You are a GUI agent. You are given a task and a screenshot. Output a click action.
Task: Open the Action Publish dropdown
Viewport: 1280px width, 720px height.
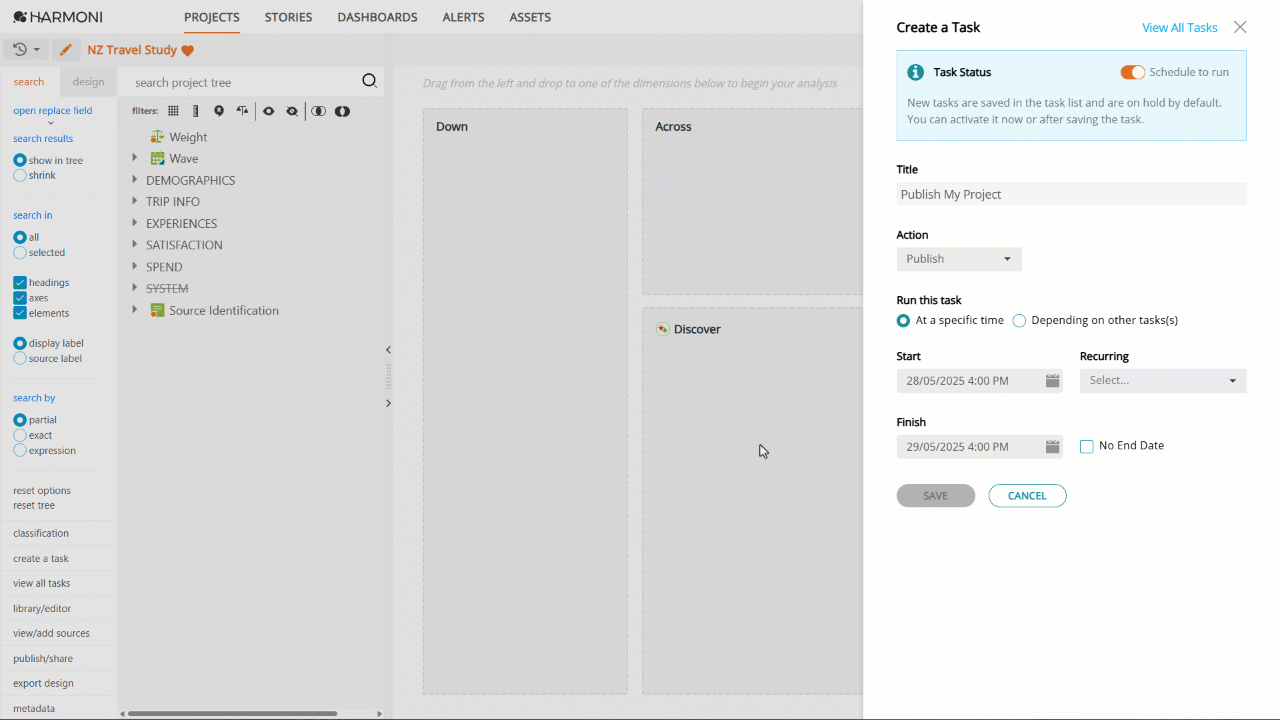(959, 259)
